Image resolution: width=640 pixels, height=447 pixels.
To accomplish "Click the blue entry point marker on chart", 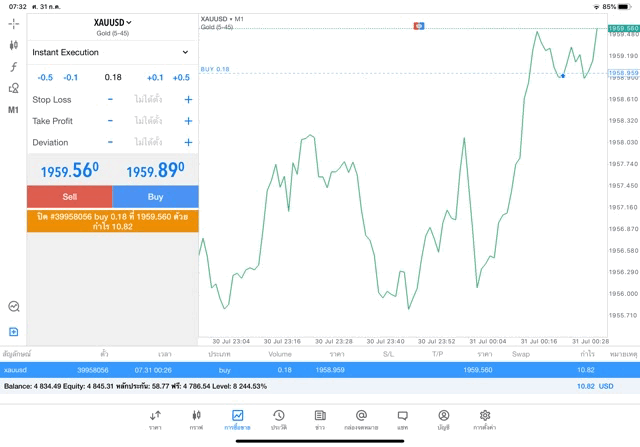I will point(563,76).
